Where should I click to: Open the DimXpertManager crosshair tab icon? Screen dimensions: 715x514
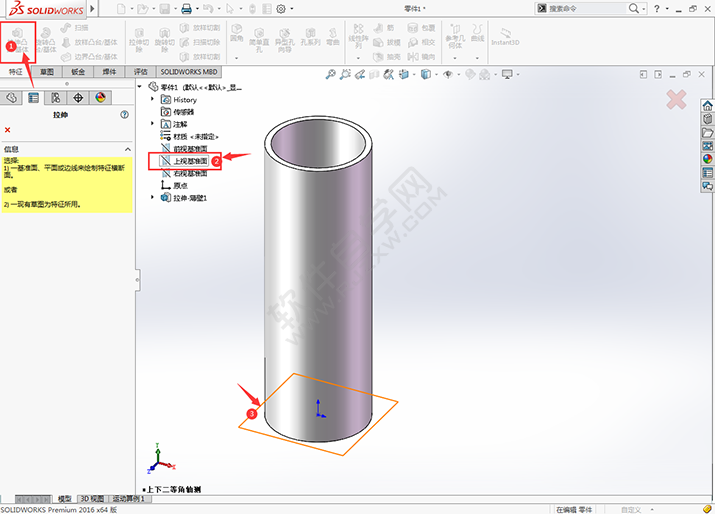pos(78,97)
